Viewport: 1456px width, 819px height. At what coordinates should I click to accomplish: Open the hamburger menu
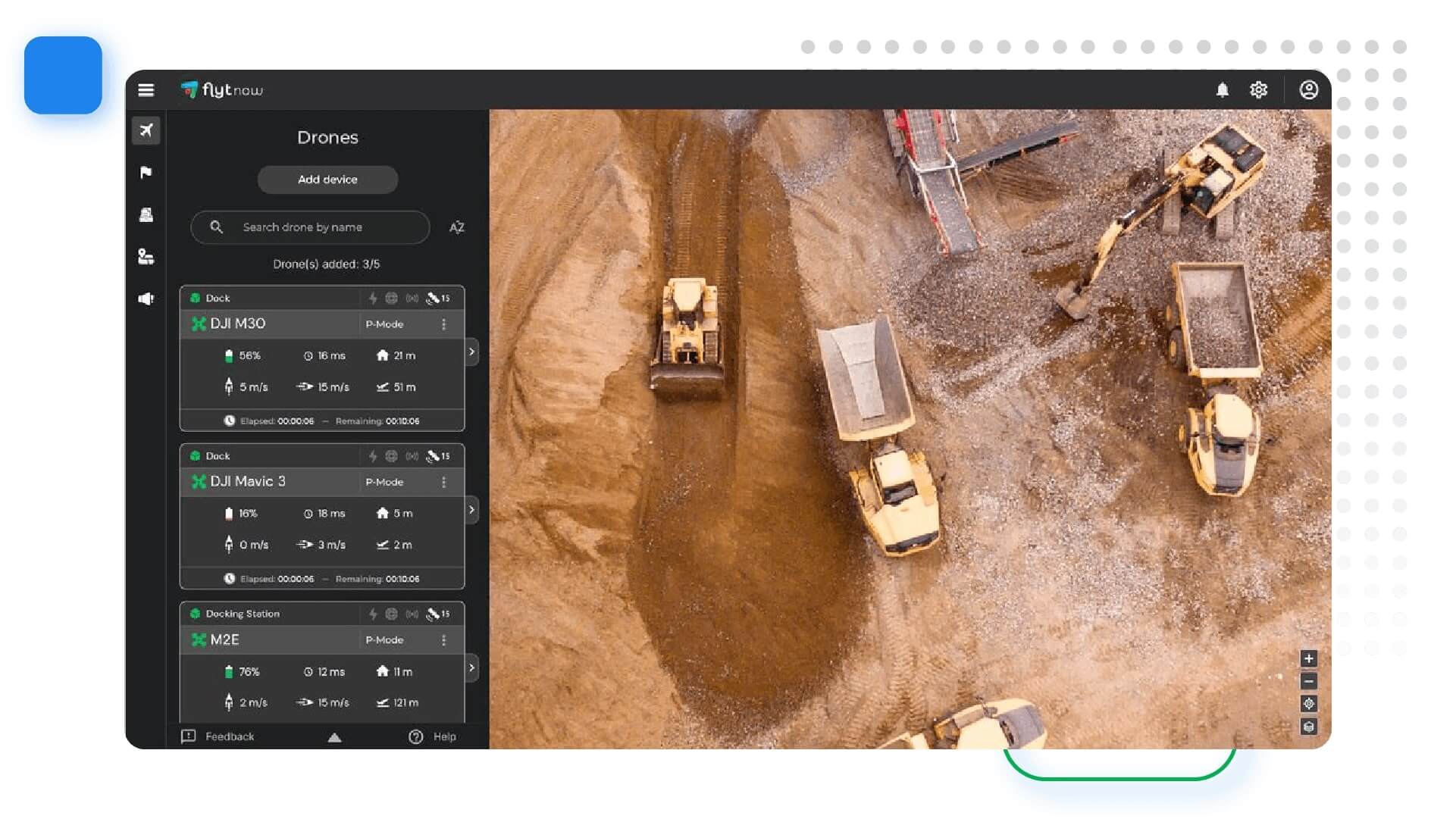(x=146, y=90)
